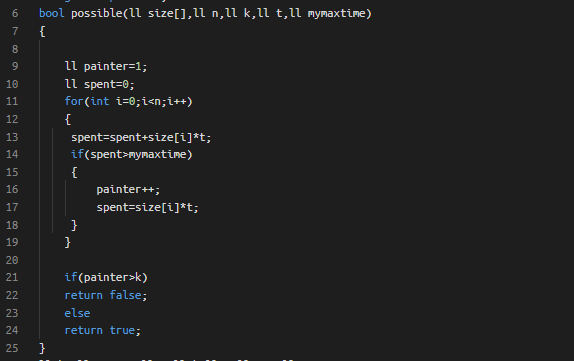This screenshot has width=574, height=361.
Task: Click the if(spent>mymaxtime) condition
Action: [x=131, y=155]
